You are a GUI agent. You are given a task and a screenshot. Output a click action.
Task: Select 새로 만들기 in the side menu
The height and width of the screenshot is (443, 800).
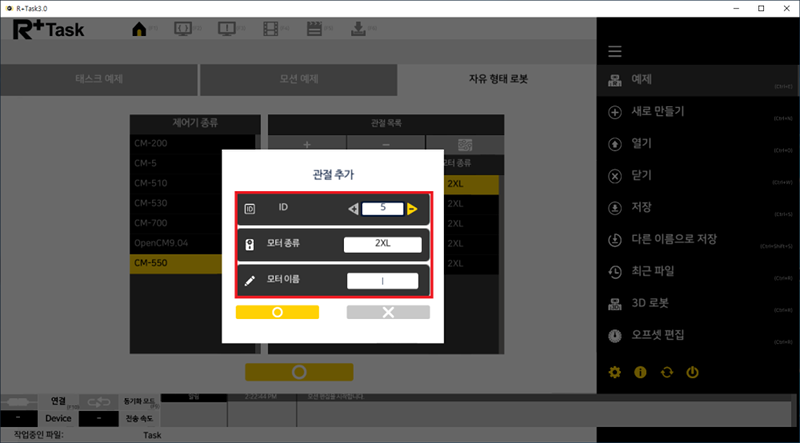(x=657, y=111)
